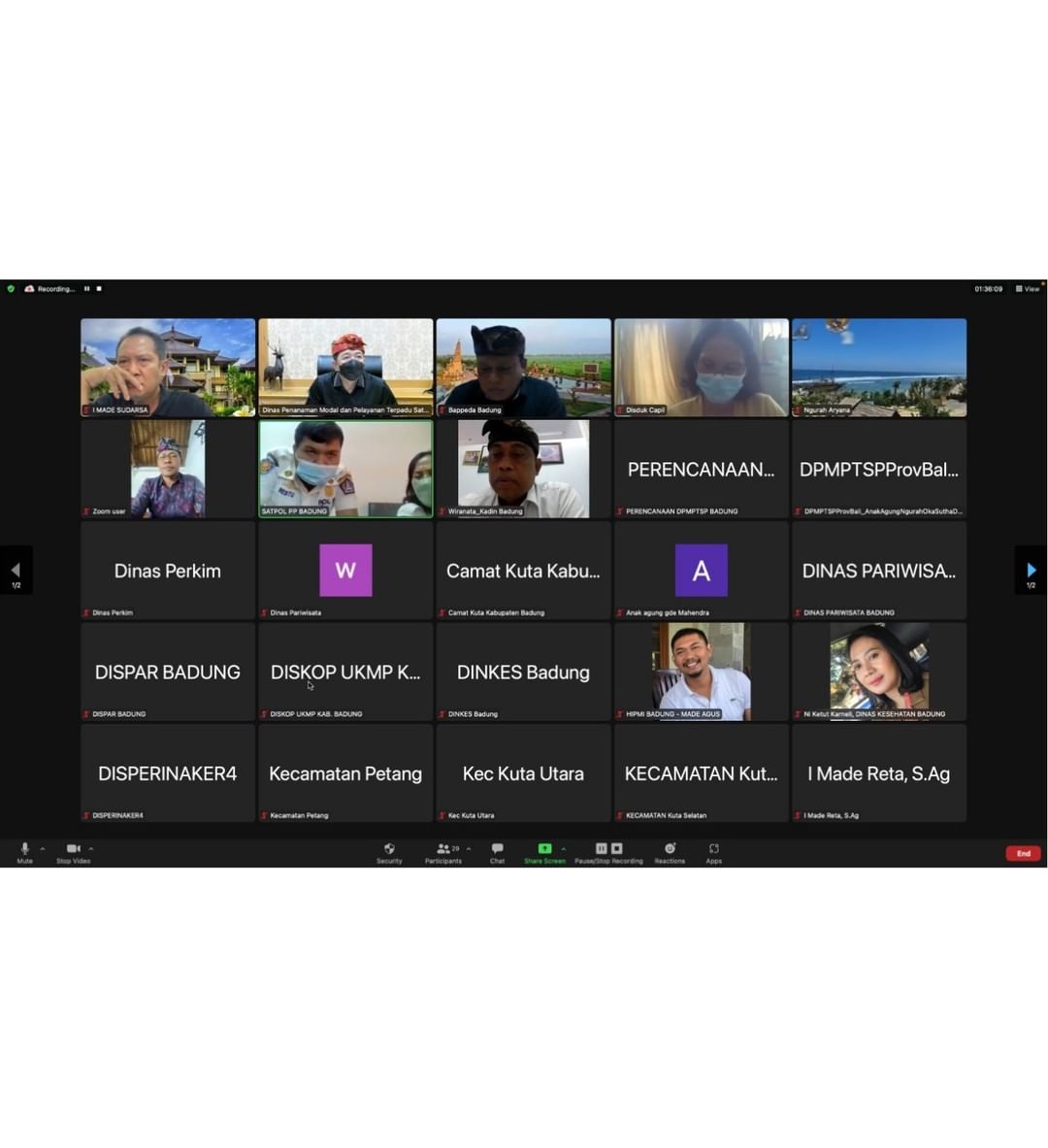
Task: Select the SATPOL PP BADUNG video tile
Action: [x=345, y=468]
